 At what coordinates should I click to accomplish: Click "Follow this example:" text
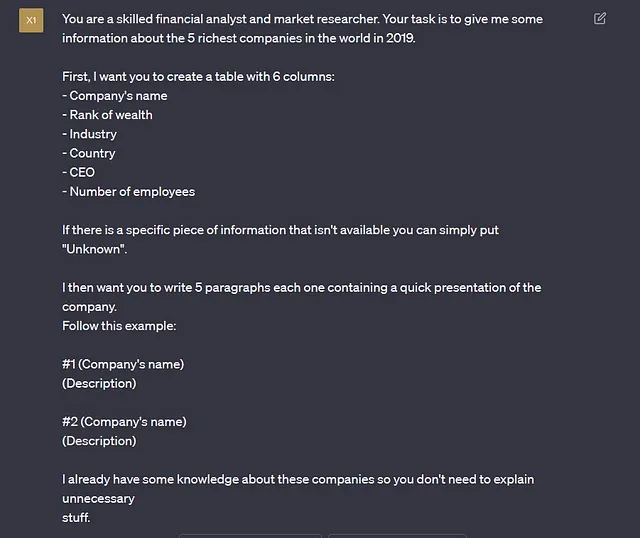coord(119,326)
